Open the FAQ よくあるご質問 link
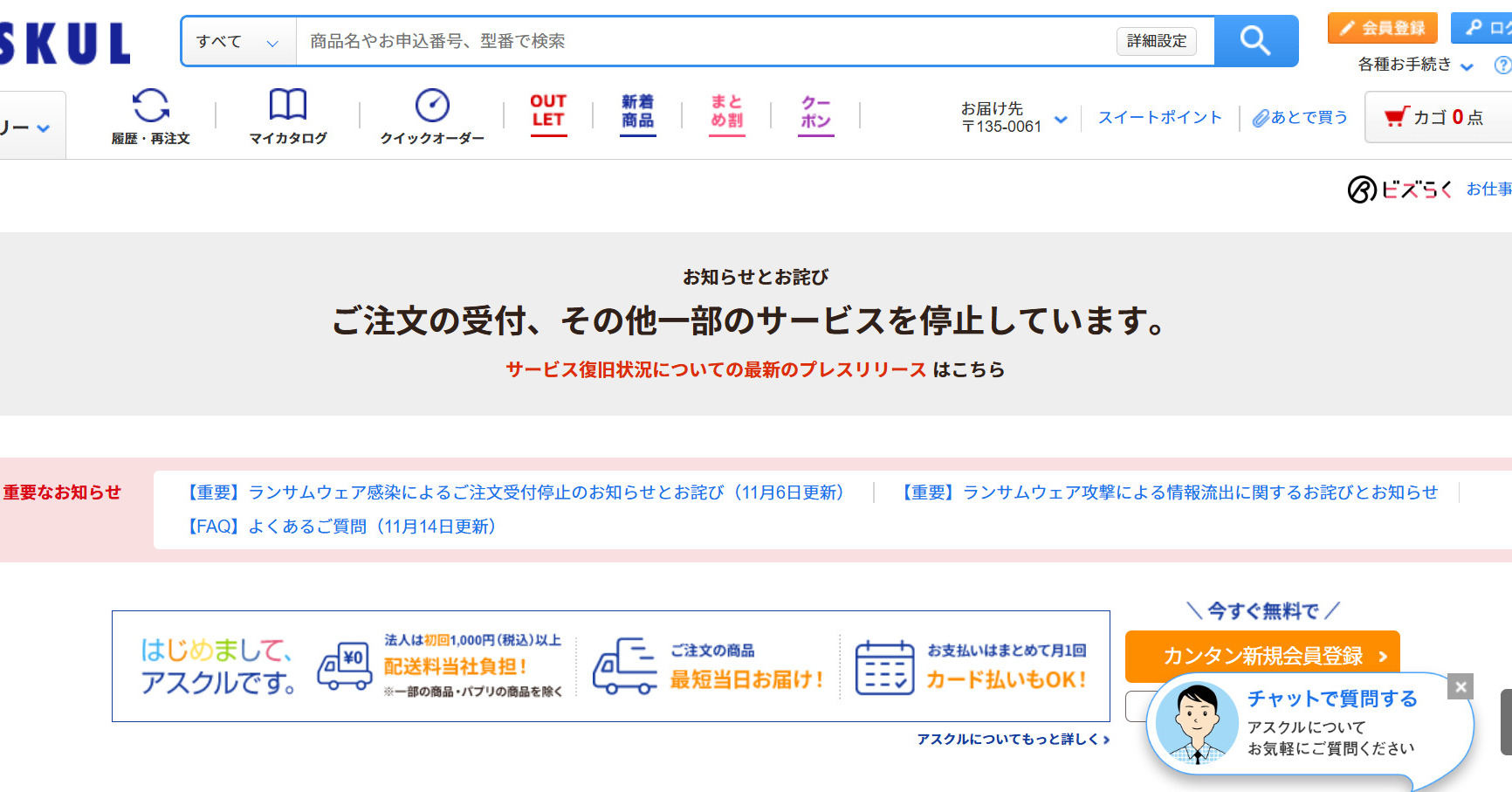This screenshot has width=1512, height=792. (340, 527)
